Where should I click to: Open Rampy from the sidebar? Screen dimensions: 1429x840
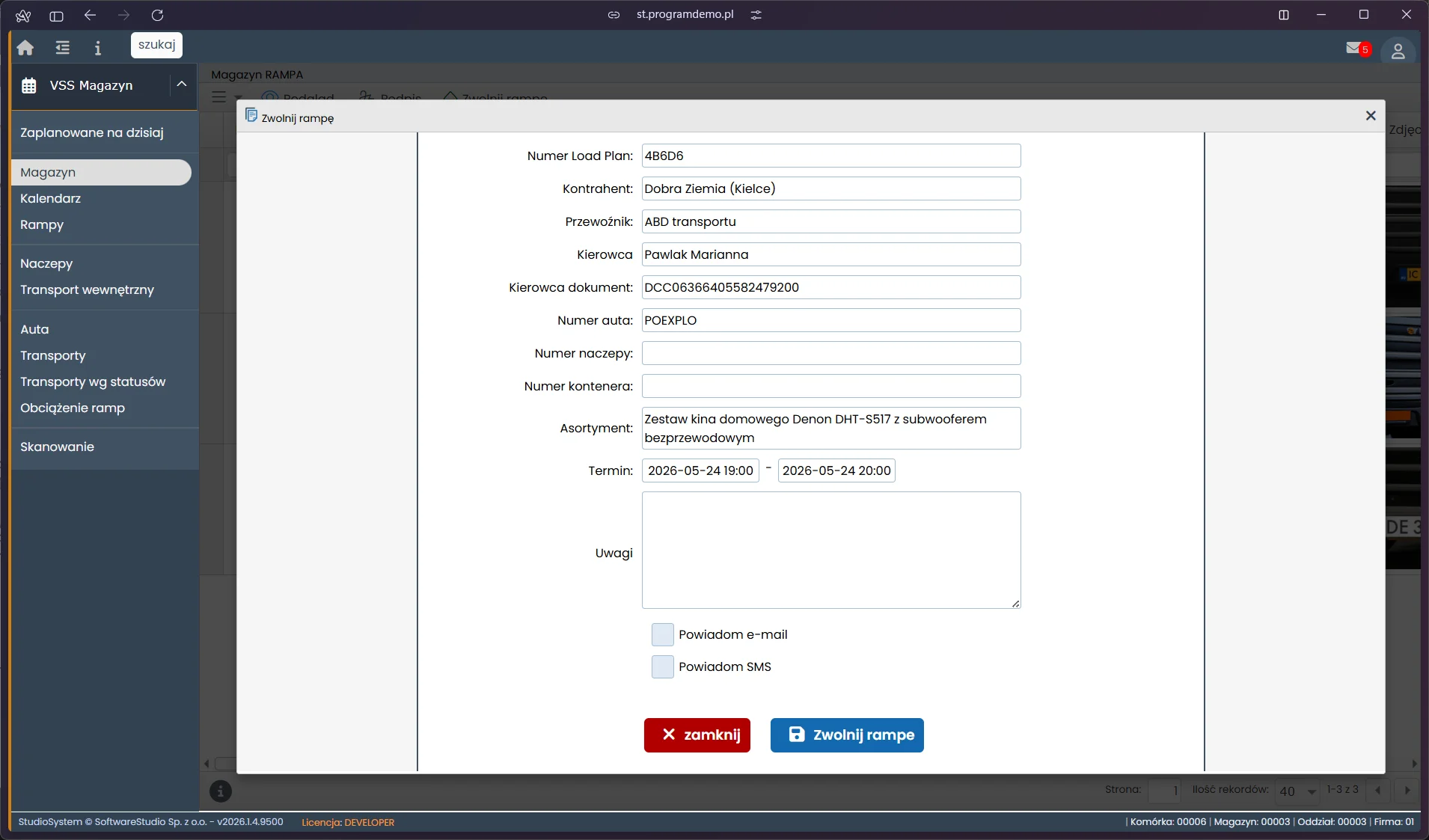coord(42,224)
